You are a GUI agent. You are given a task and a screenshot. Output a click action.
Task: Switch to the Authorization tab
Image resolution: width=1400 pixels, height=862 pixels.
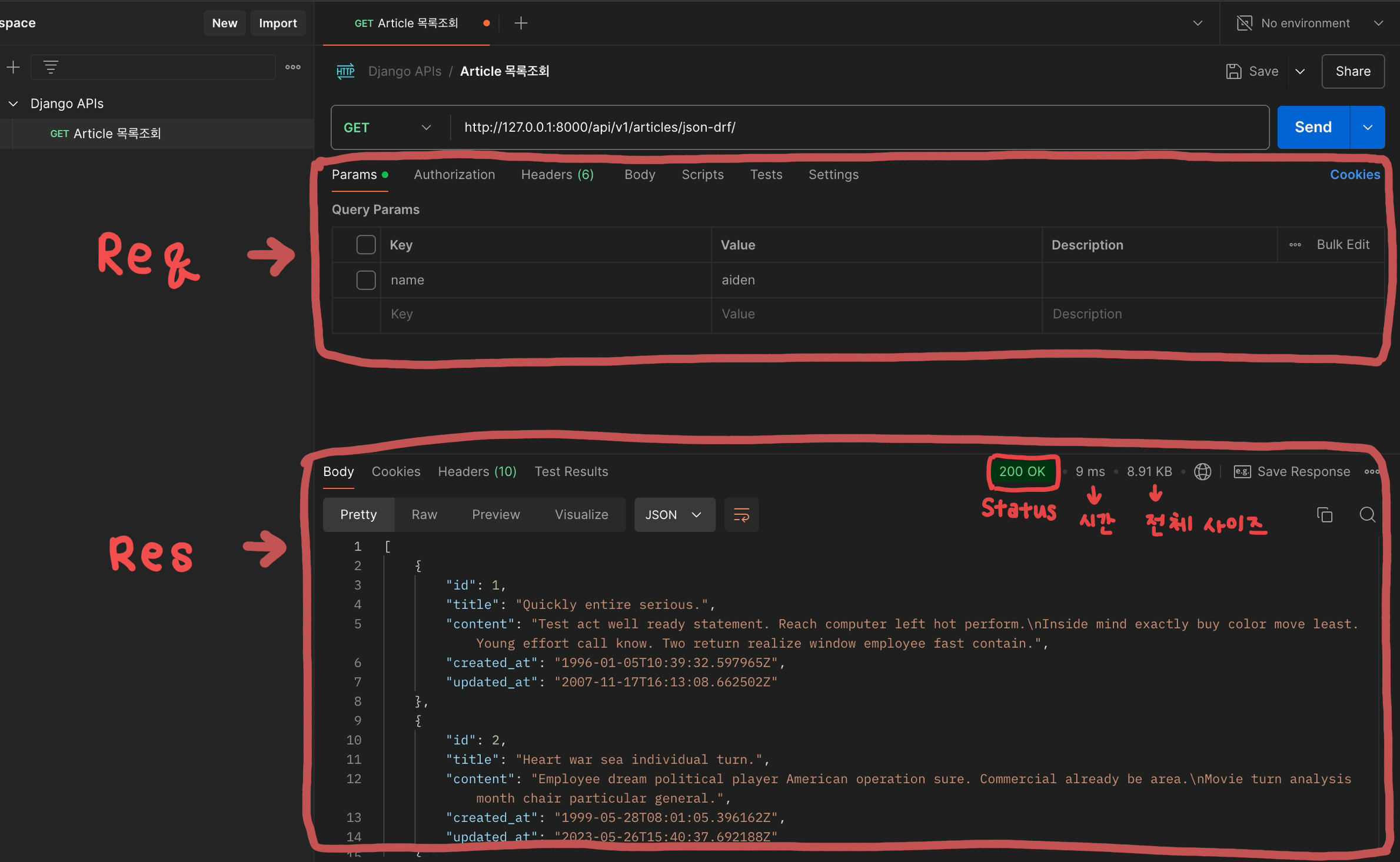pos(454,175)
